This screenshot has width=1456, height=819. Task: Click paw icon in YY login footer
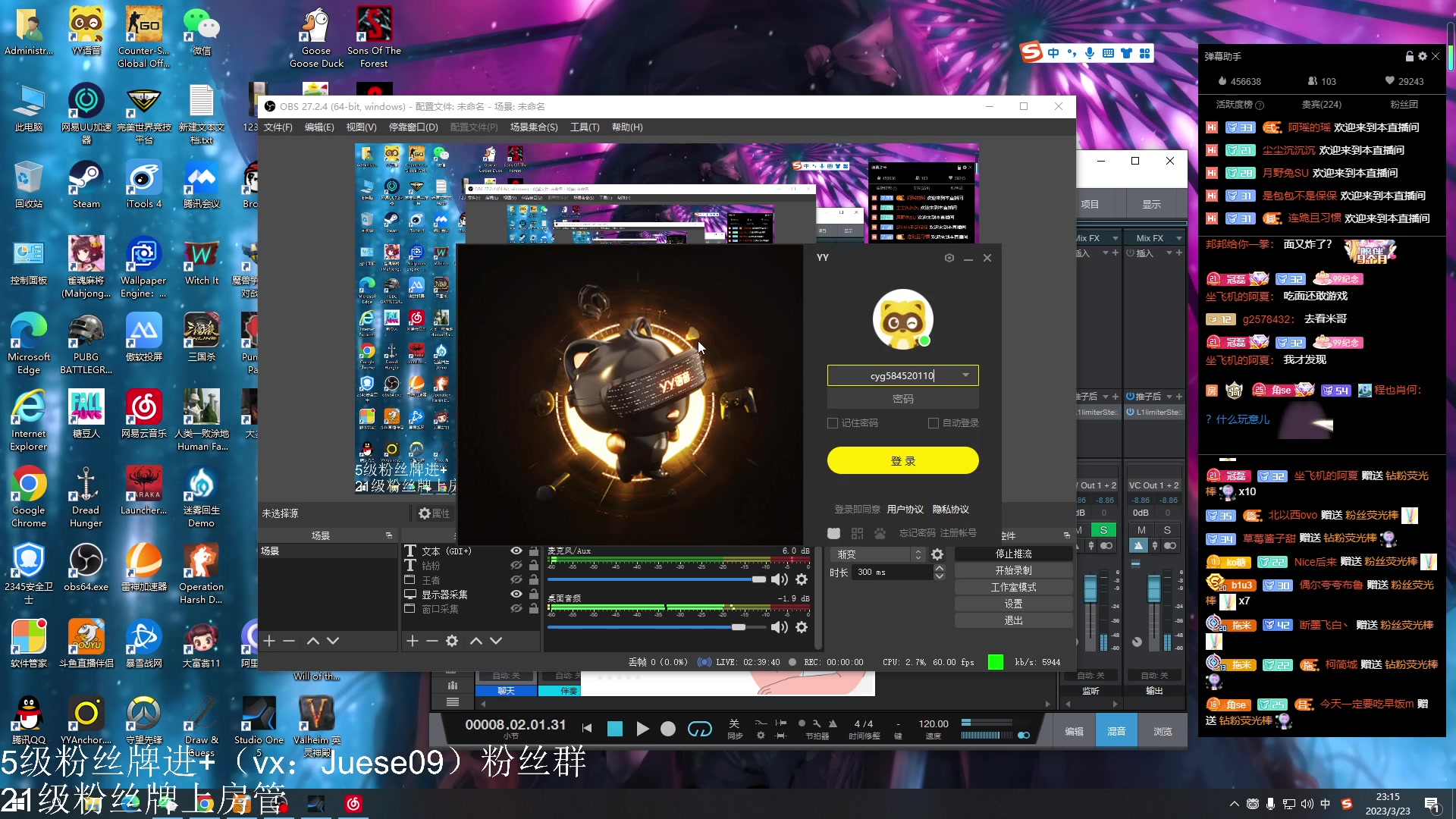coord(880,533)
